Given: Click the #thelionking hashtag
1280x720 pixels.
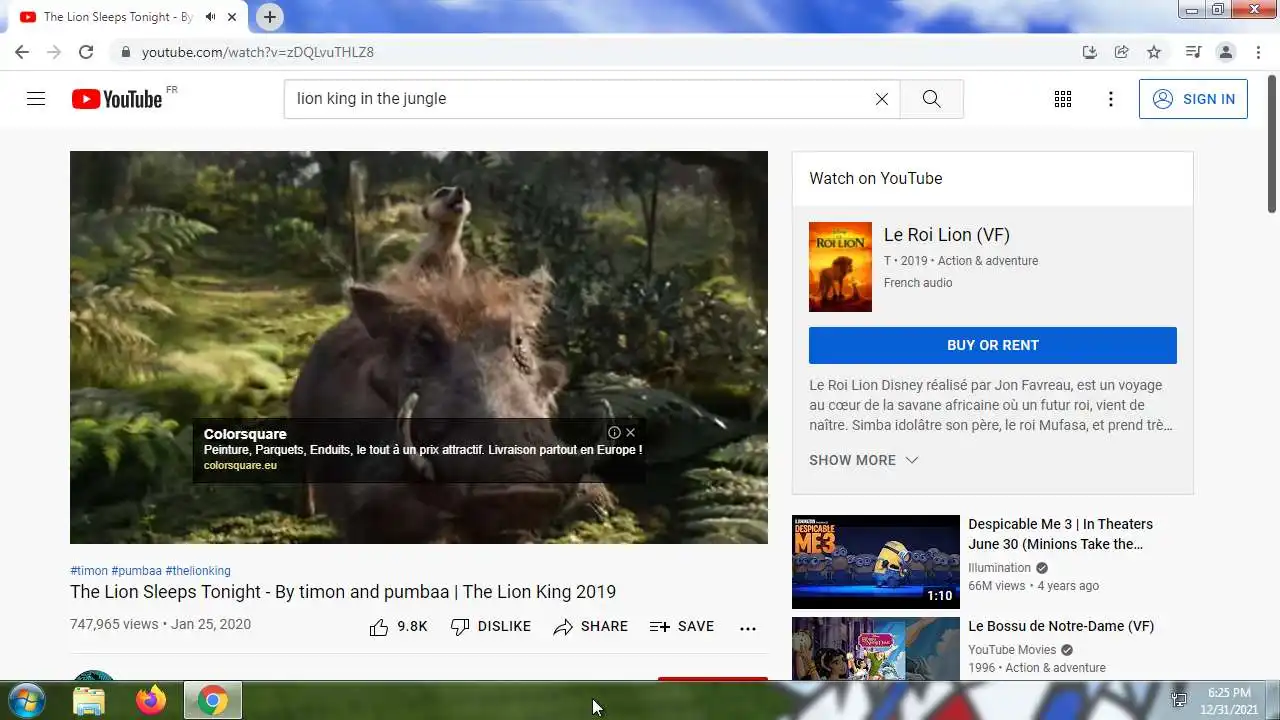Looking at the screenshot, I should 198,571.
